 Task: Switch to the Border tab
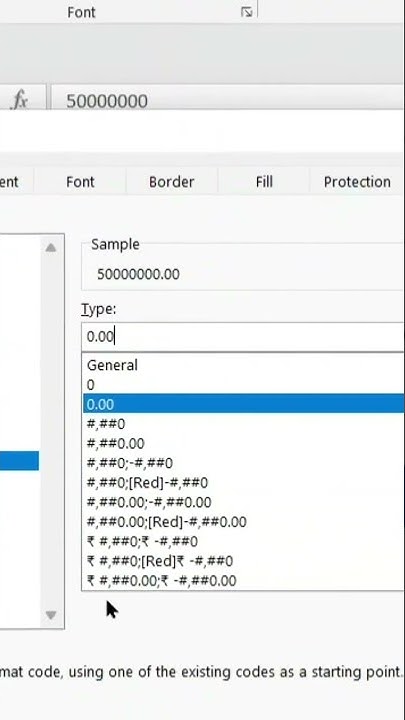click(x=172, y=182)
